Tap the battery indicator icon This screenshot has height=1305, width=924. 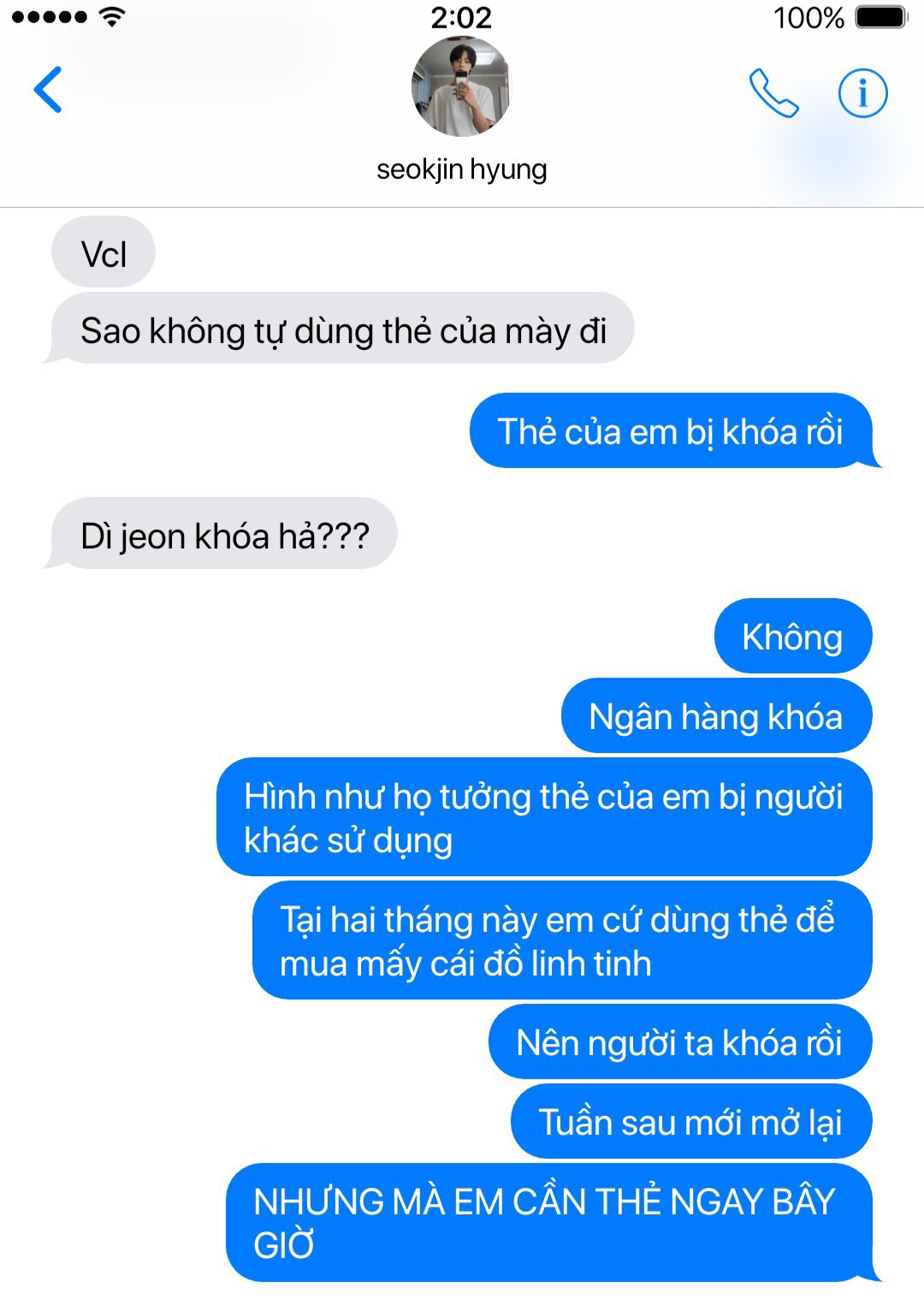[x=880, y=17]
